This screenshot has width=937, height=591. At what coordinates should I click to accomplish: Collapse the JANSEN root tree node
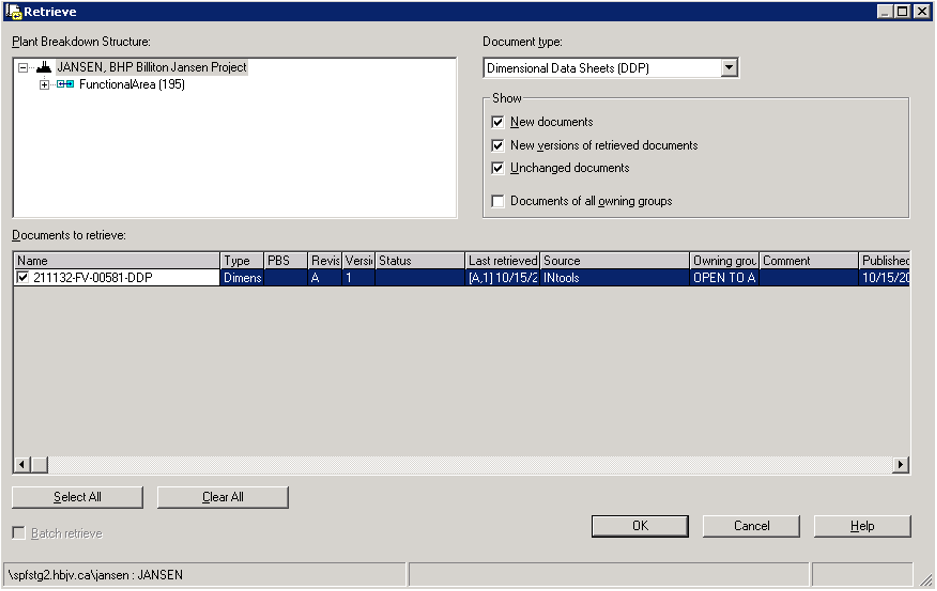click(23, 68)
